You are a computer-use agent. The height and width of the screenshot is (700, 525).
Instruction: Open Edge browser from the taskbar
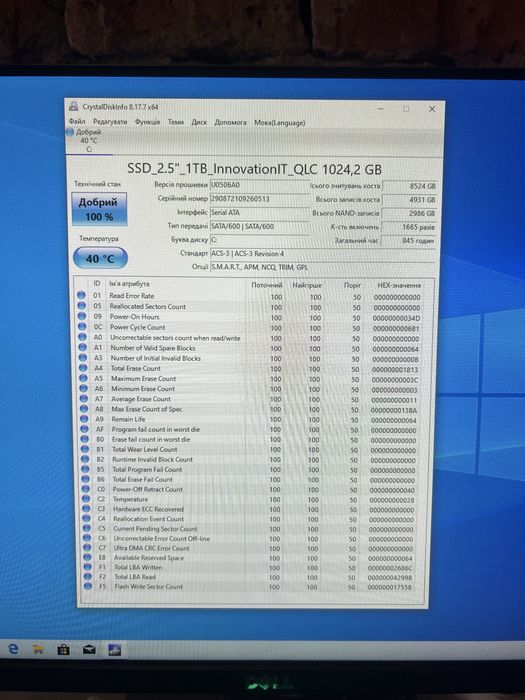[14, 649]
